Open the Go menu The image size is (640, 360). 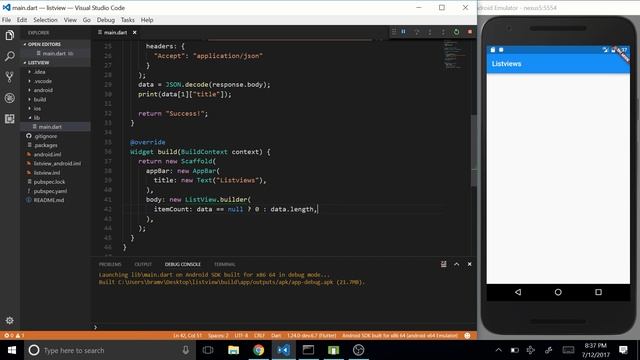coord(87,20)
